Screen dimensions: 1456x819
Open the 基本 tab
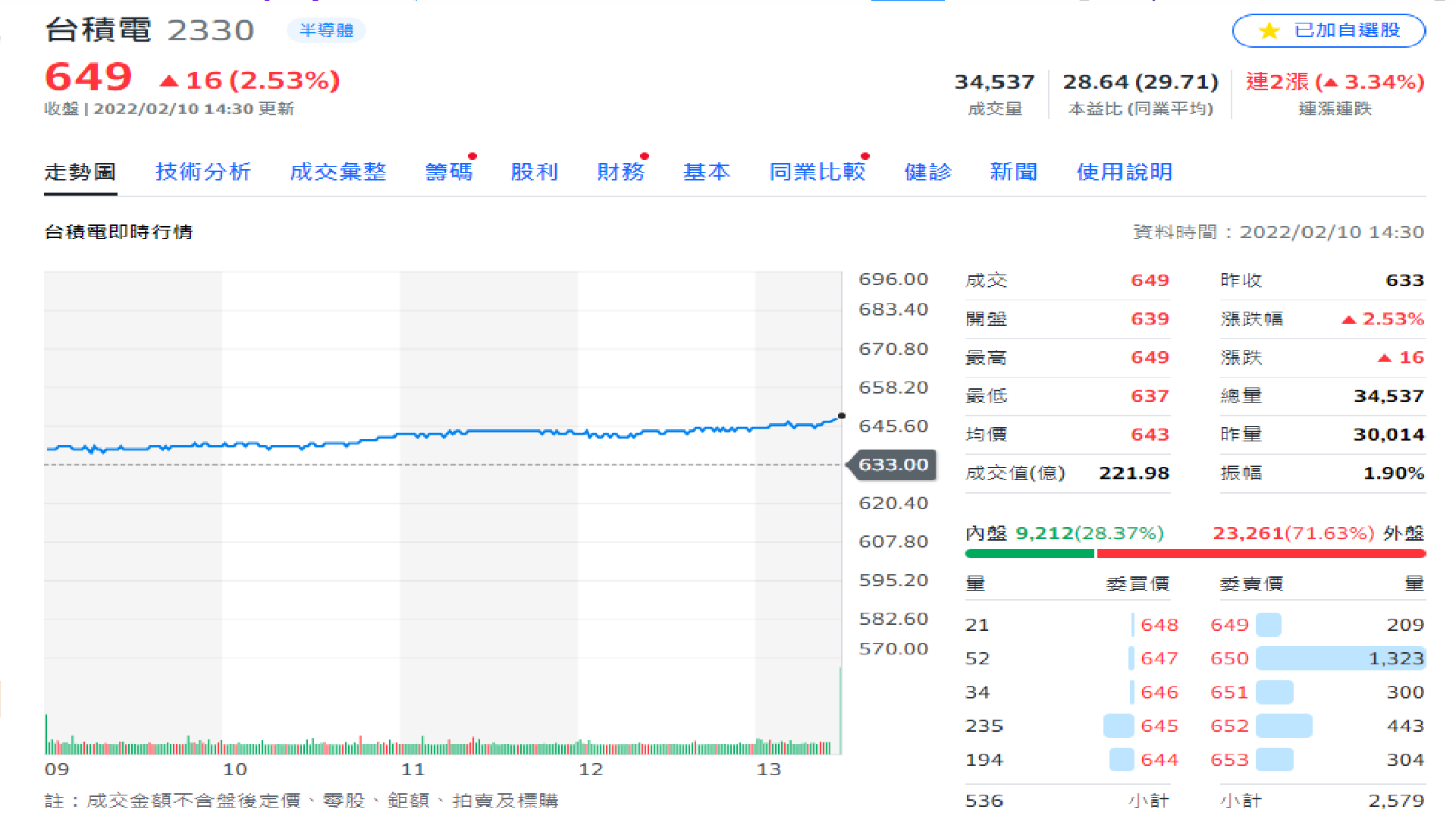(707, 172)
